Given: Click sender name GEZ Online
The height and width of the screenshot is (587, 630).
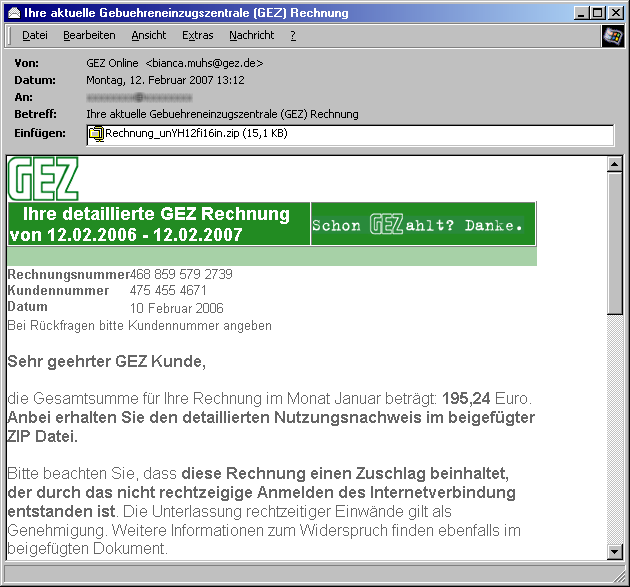Looking at the screenshot, I should point(112,63).
